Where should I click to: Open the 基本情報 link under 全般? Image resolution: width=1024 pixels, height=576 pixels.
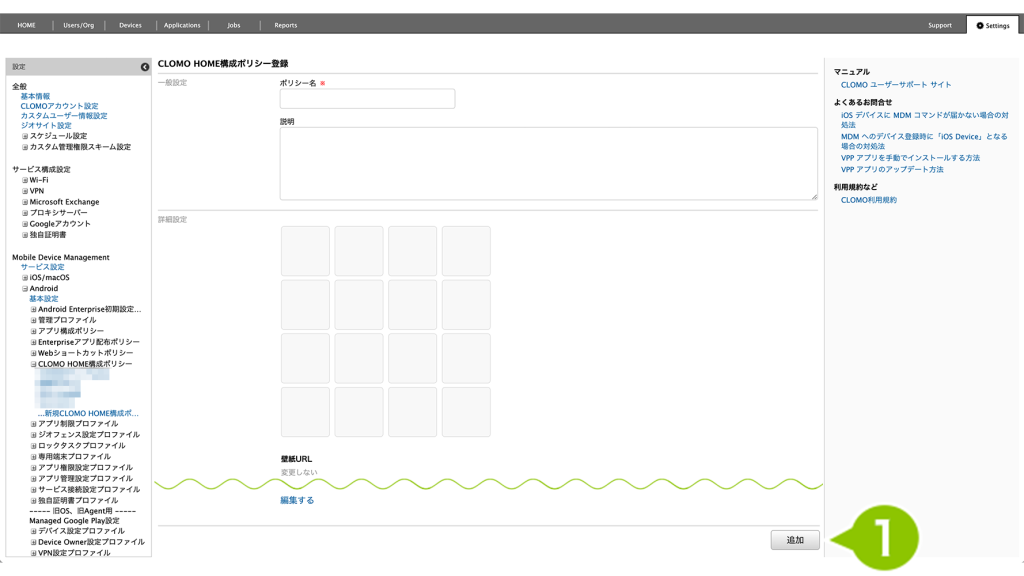pyautogui.click(x=35, y=96)
